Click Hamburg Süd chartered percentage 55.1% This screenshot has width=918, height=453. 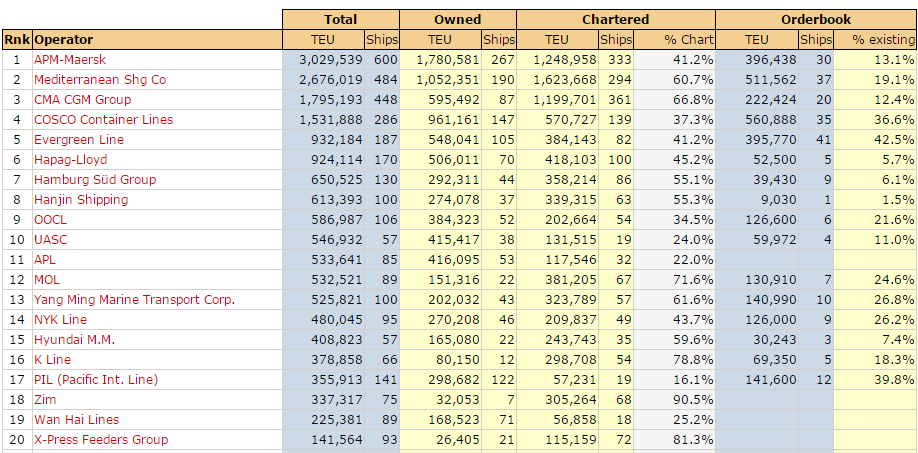[693, 180]
